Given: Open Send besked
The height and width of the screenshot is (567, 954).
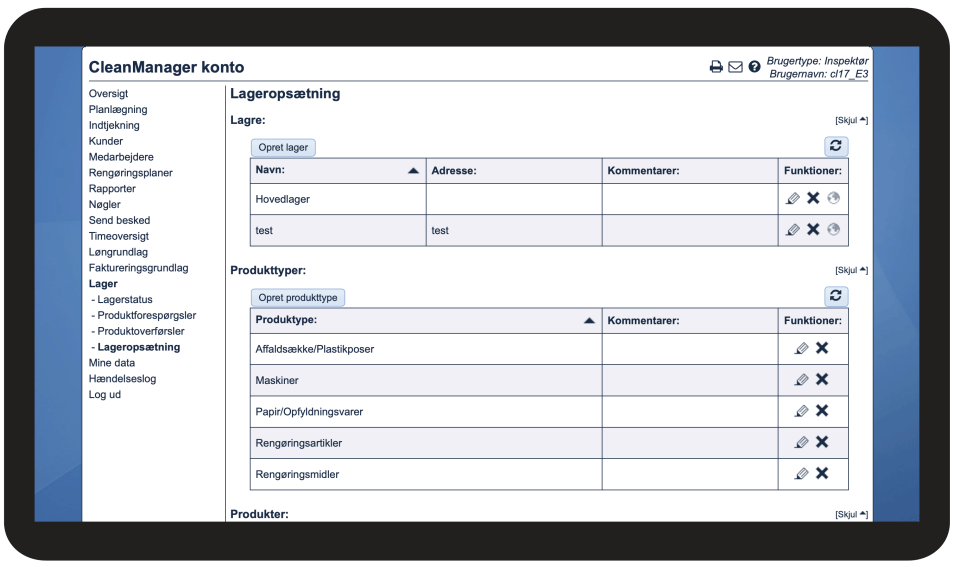Looking at the screenshot, I should click(119, 220).
